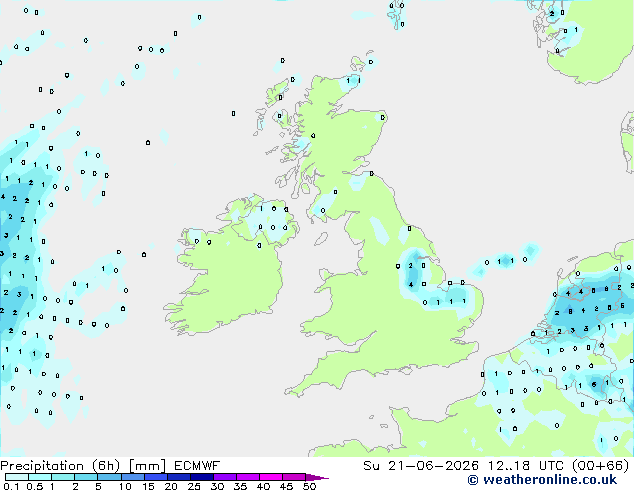The width and height of the screenshot is (634, 490).
Task: Click the 20–25 mm legend color swatch
Action: [179, 477]
